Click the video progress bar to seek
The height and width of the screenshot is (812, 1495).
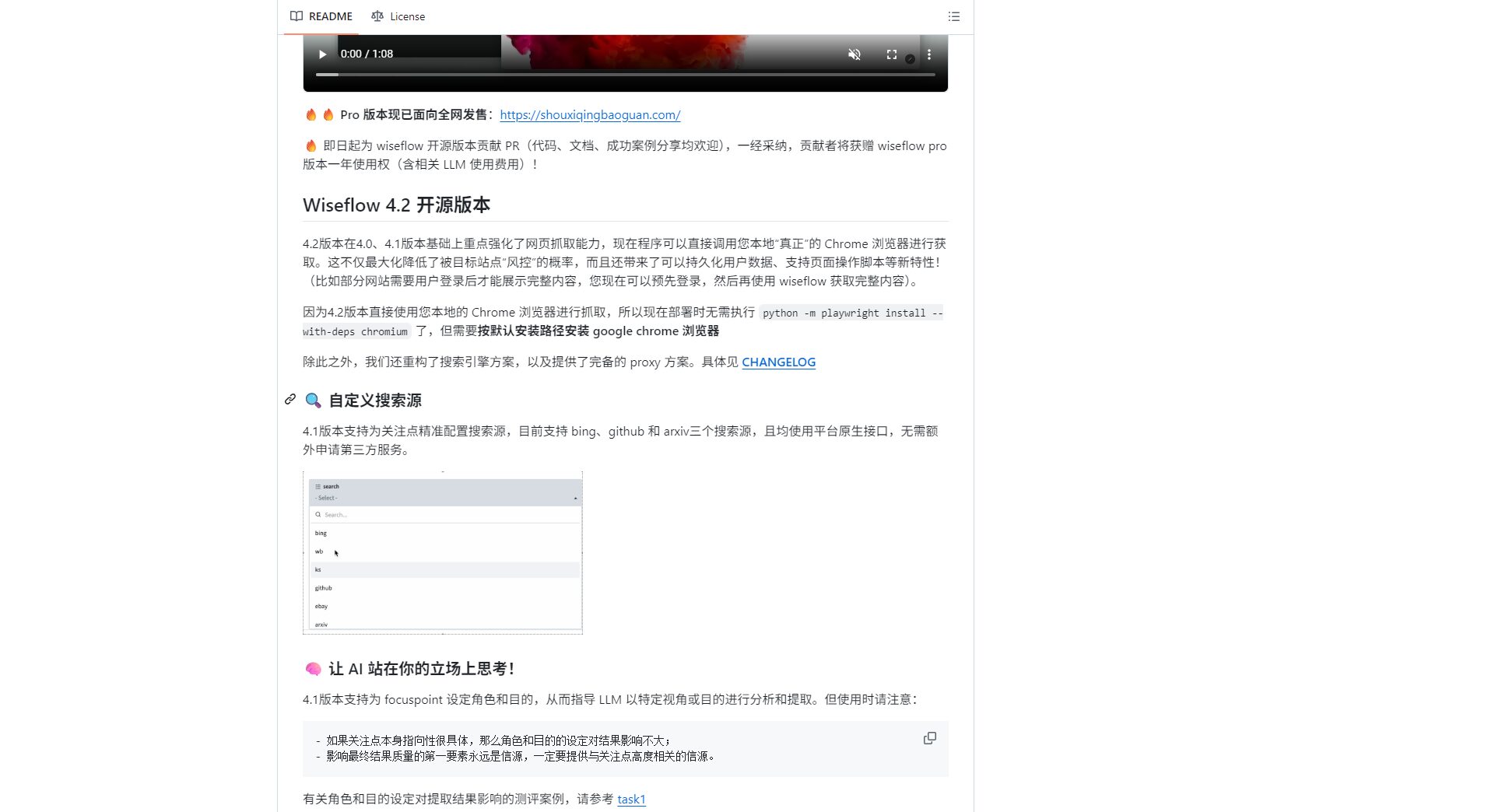pos(623,74)
